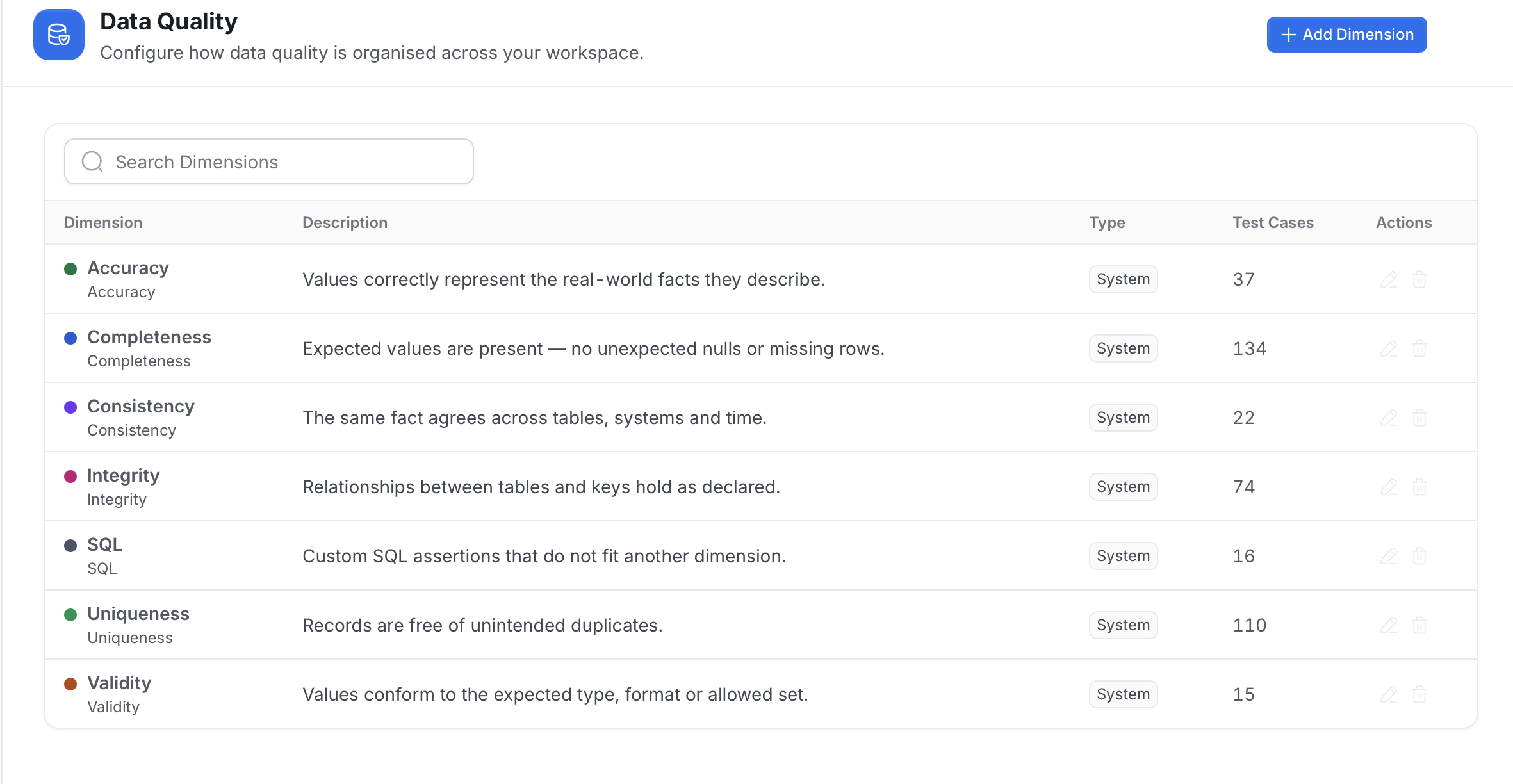Delete the Completeness dimension trash icon
This screenshot has height=784, width=1513.
point(1419,348)
